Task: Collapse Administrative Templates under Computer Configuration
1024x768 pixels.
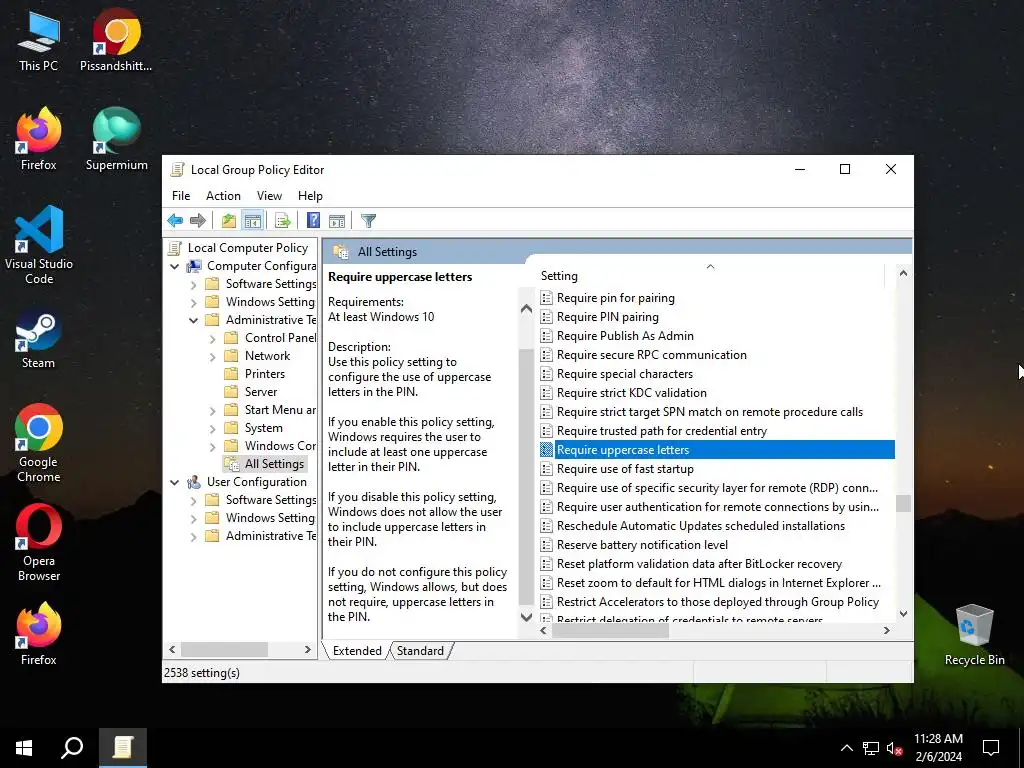Action: coord(193,320)
